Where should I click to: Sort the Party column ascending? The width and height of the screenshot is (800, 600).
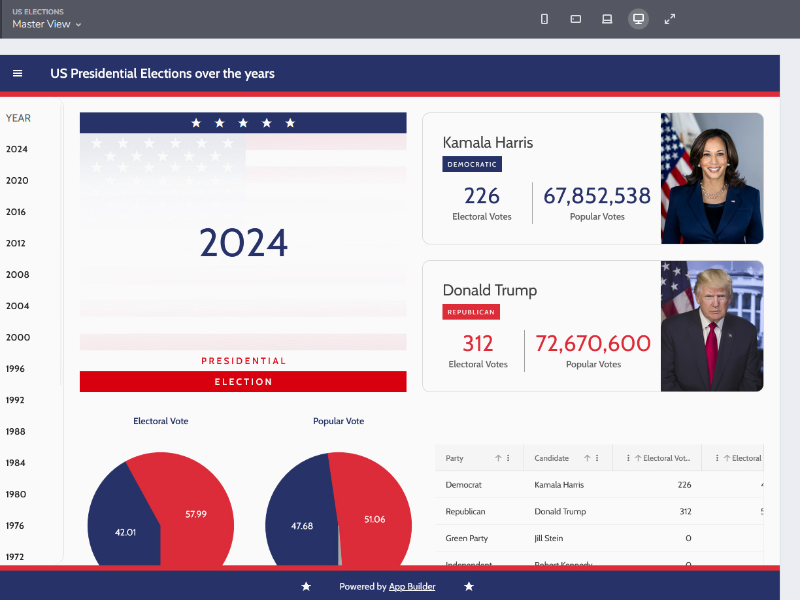(498, 458)
